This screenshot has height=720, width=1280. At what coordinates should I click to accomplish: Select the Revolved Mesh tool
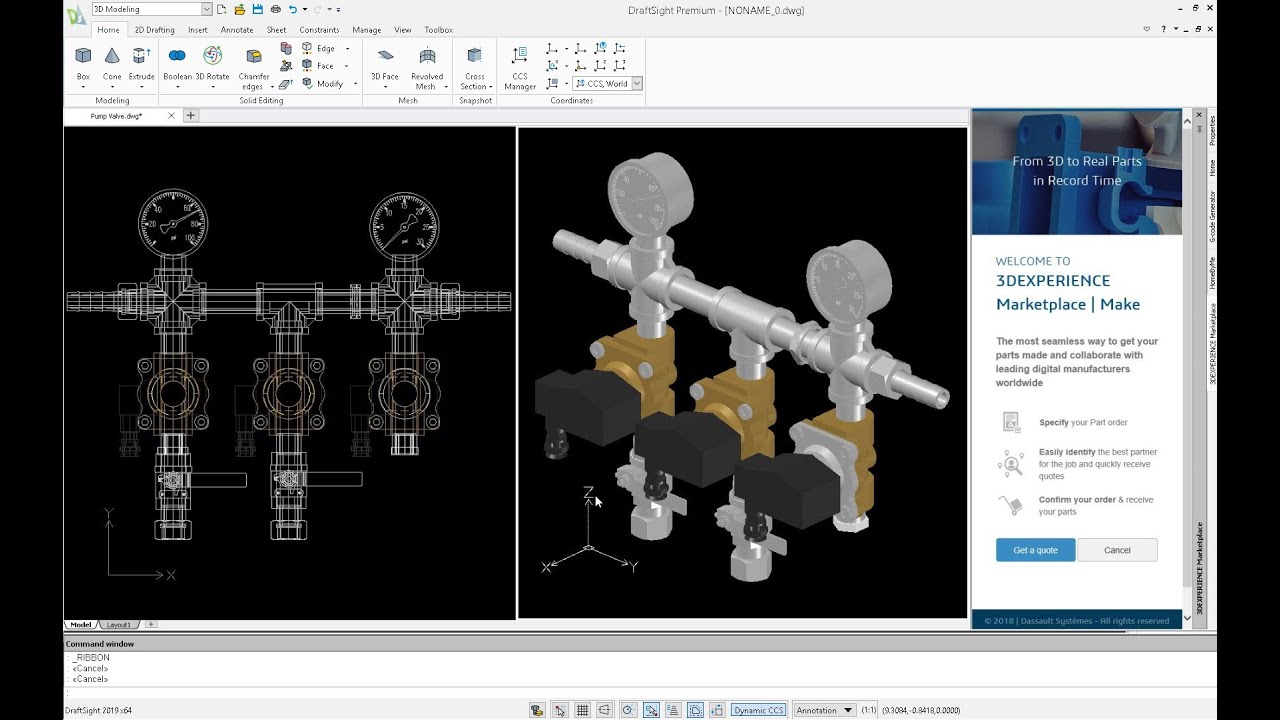click(x=427, y=67)
